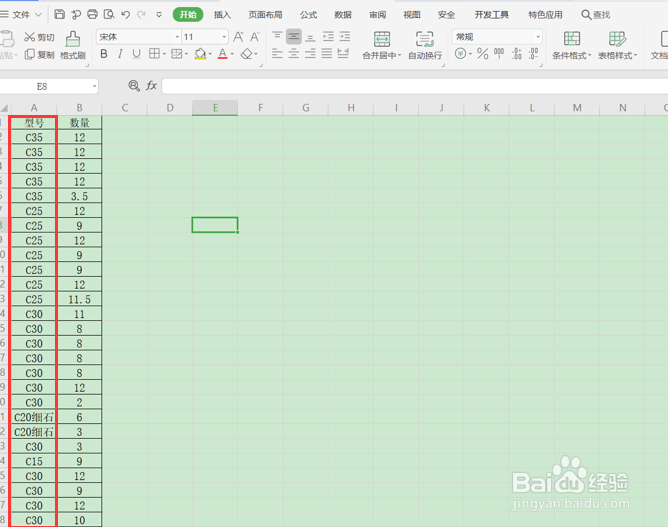Switch to the 审阅 tab
668x527 pixels.
pyautogui.click(x=377, y=15)
